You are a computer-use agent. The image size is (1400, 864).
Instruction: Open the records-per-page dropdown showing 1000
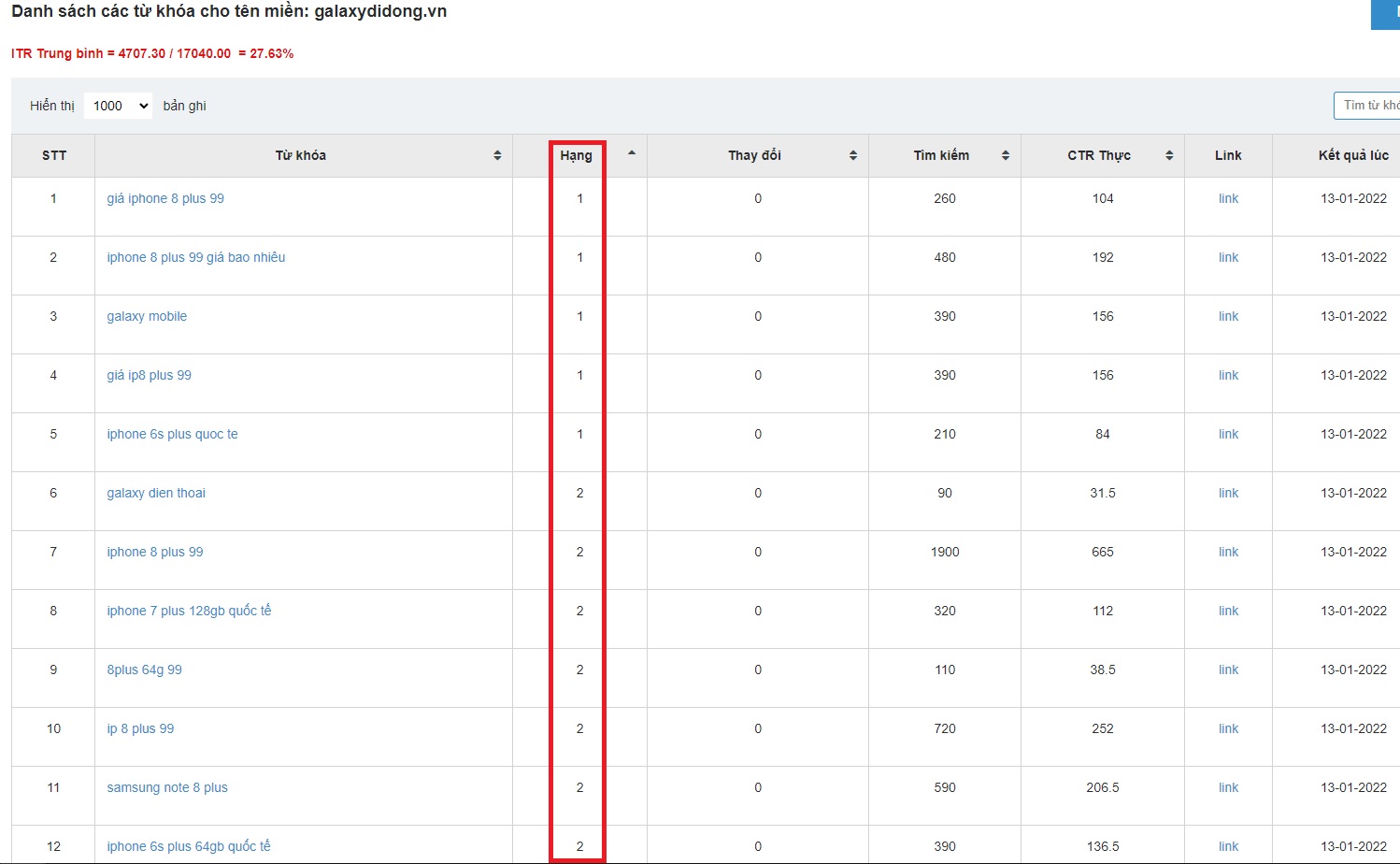point(119,106)
